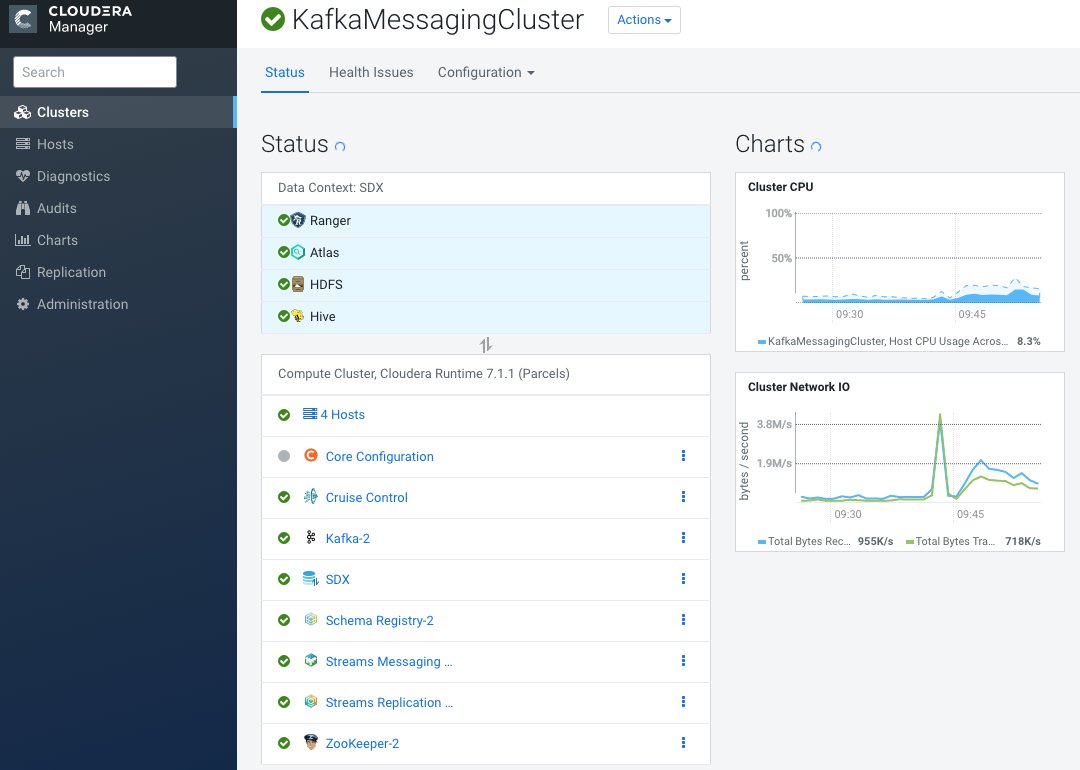The height and width of the screenshot is (770, 1080).
Task: Click the Streams Messaging service icon
Action: pyautogui.click(x=311, y=660)
